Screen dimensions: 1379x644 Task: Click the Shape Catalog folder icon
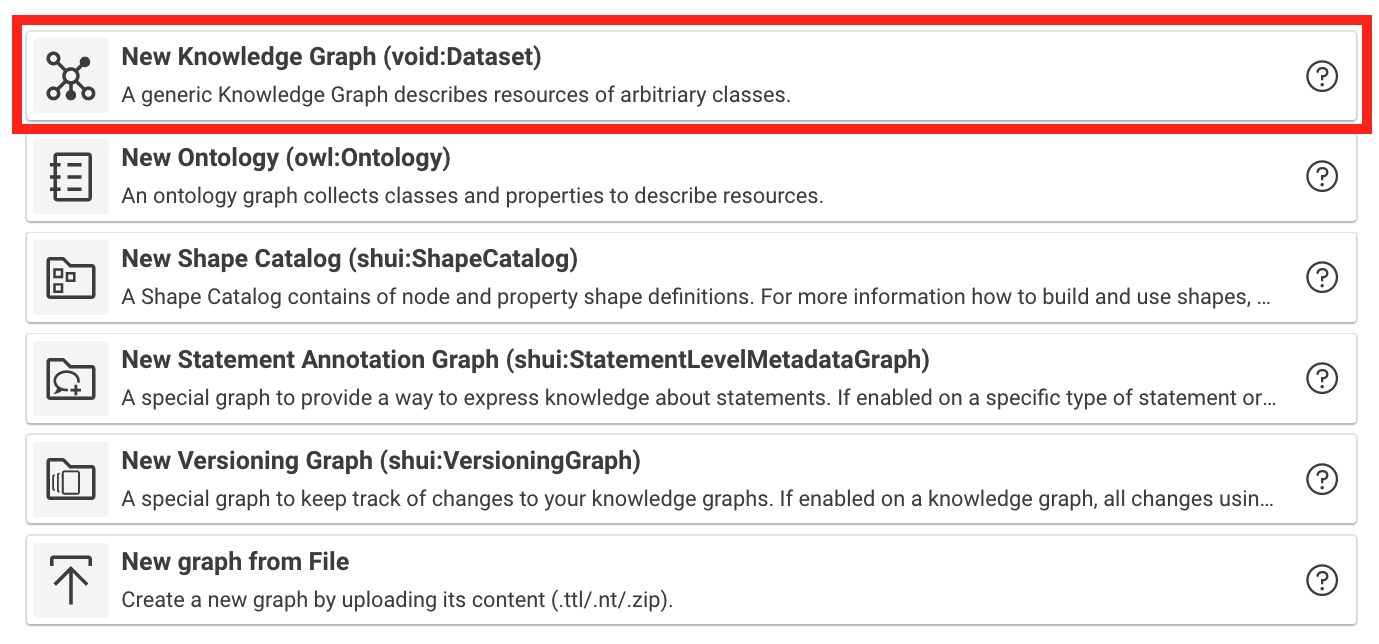tap(71, 278)
